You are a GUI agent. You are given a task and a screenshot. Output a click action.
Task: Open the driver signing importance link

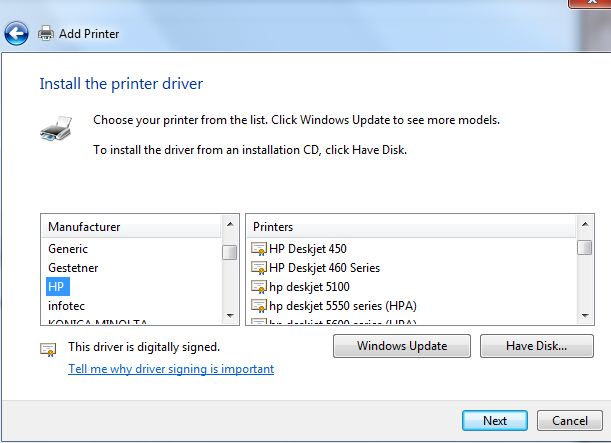171,369
